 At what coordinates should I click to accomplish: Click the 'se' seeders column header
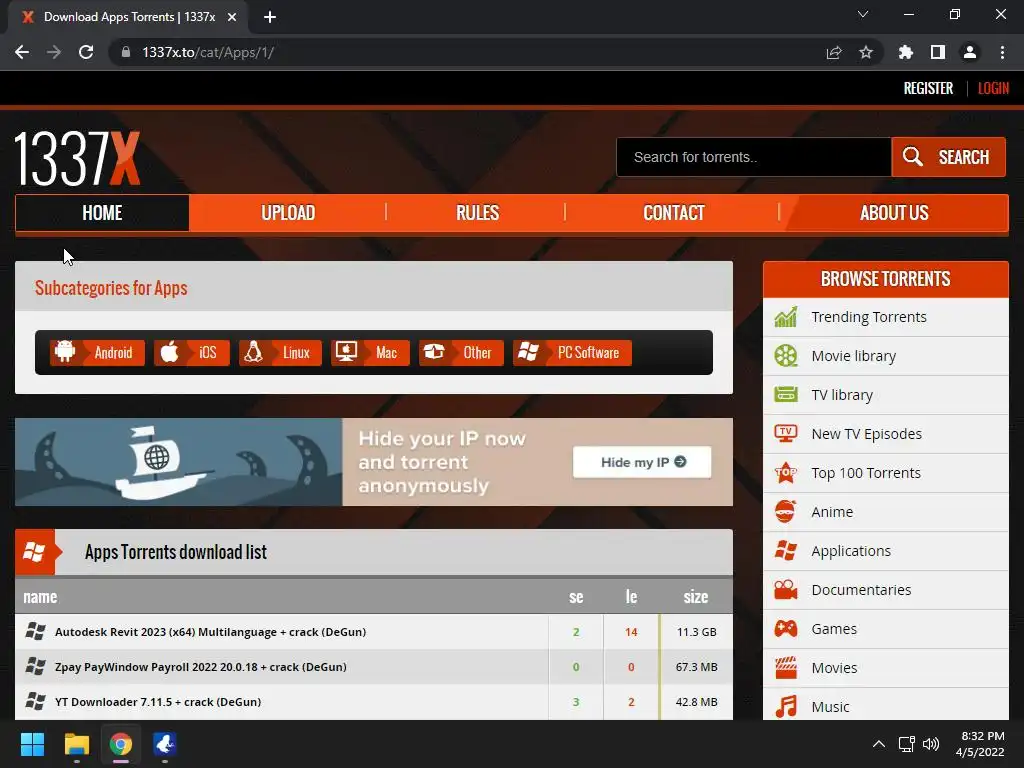point(576,597)
